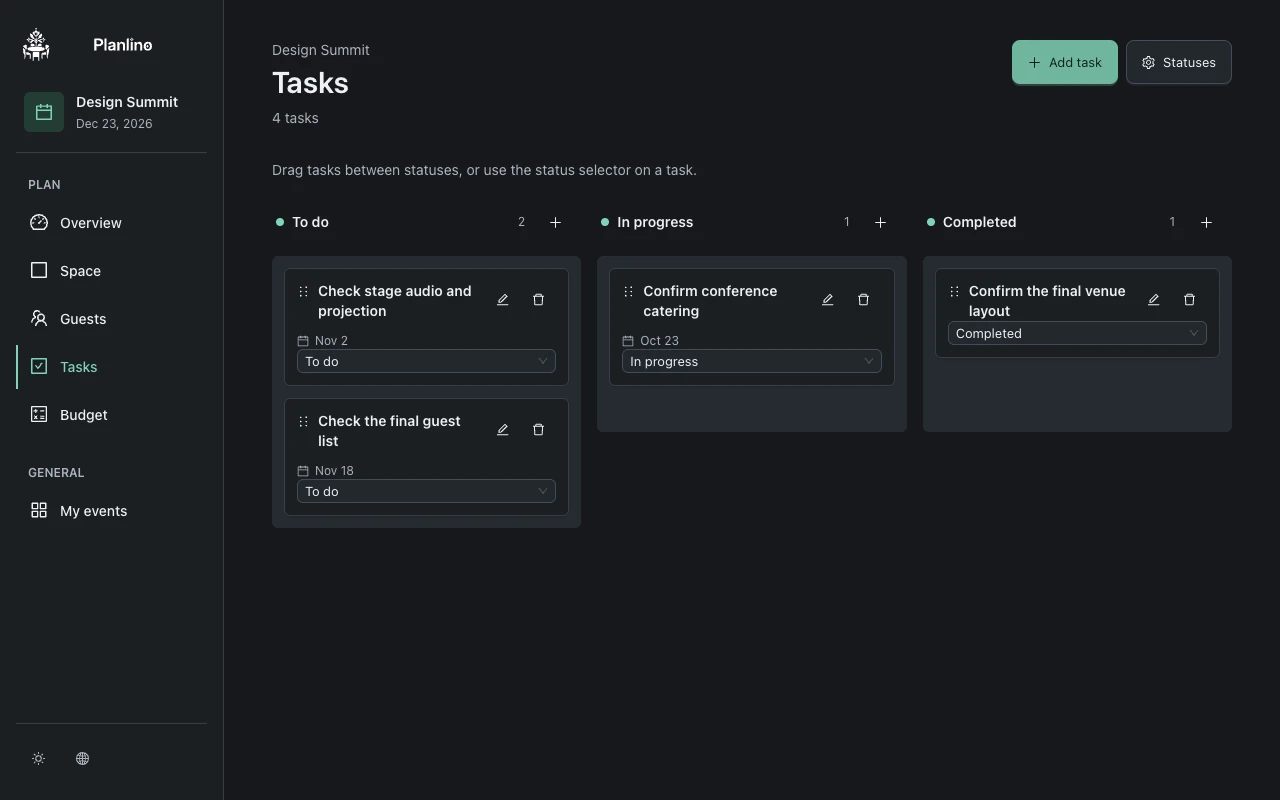This screenshot has width=1280, height=800.
Task: Click drag handle of 'Confirm the final venue layout'
Action: pyautogui.click(x=954, y=292)
